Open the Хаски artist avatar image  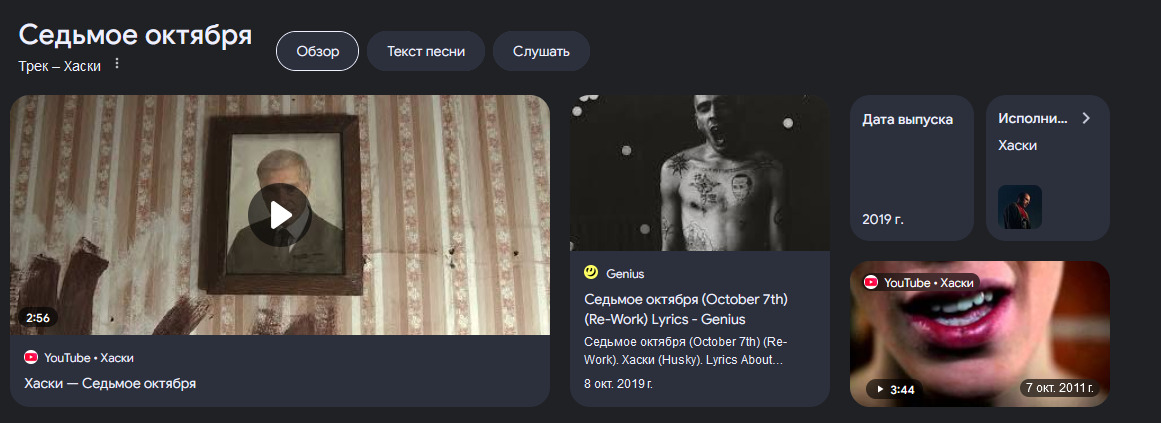(x=1020, y=207)
